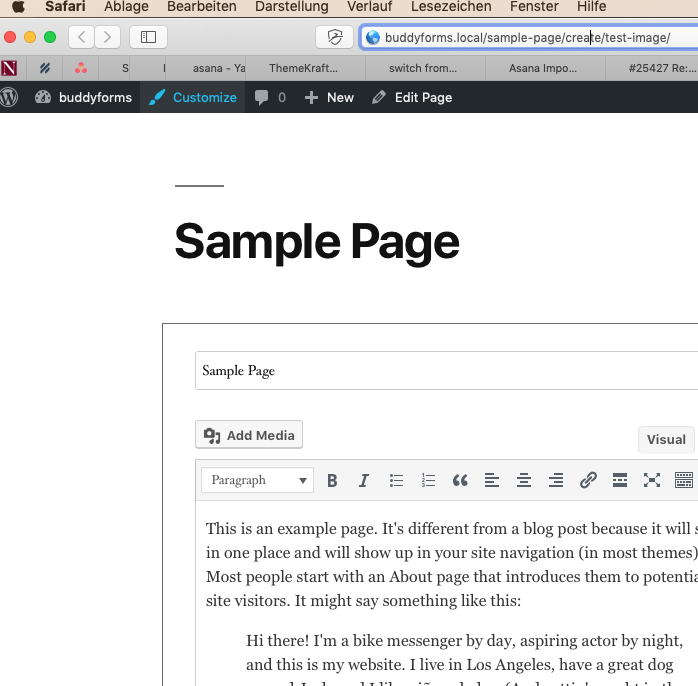Switch to the asana - Ya tab

pyautogui.click(x=205, y=68)
